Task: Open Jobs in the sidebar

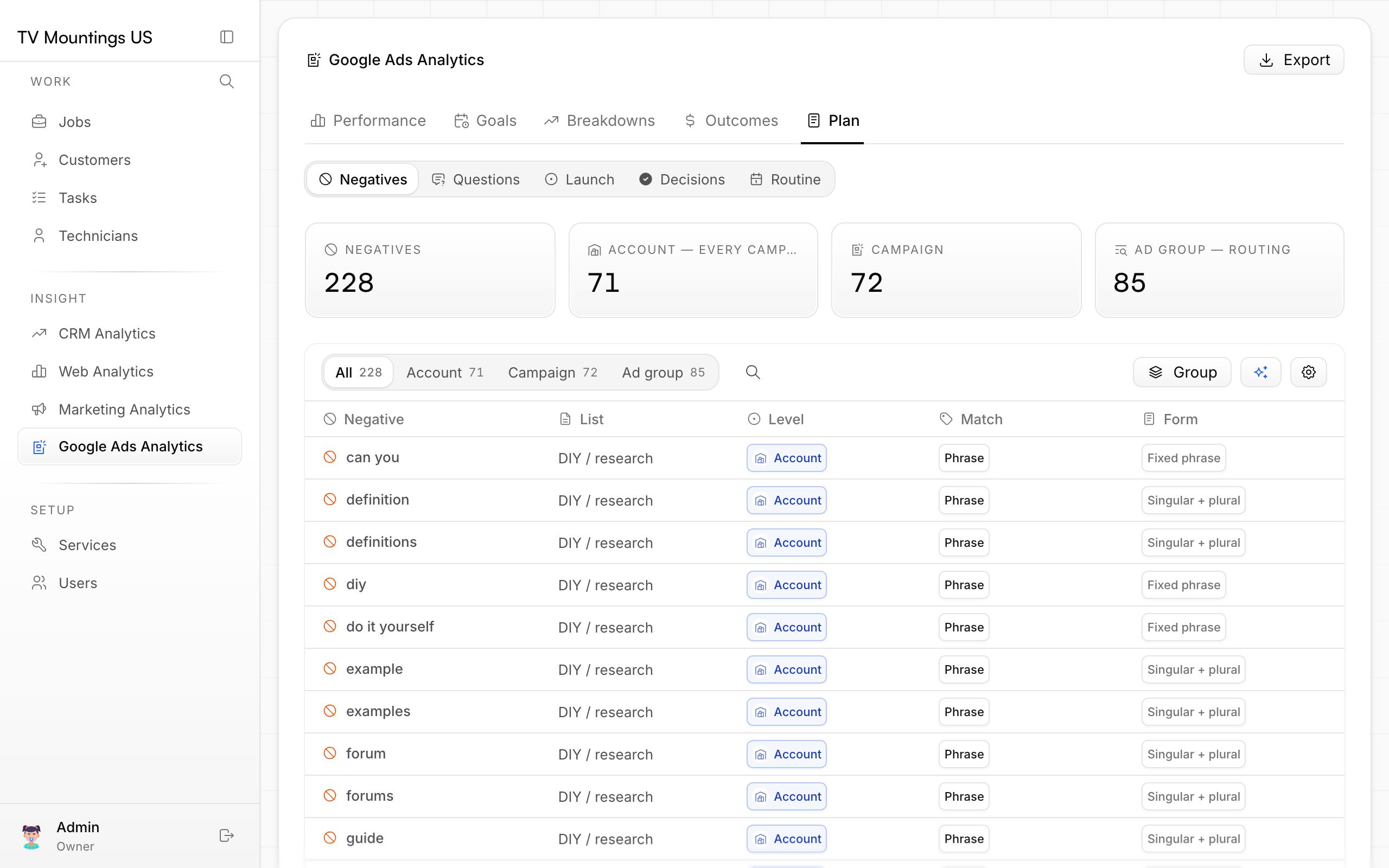Action: (x=130, y=122)
